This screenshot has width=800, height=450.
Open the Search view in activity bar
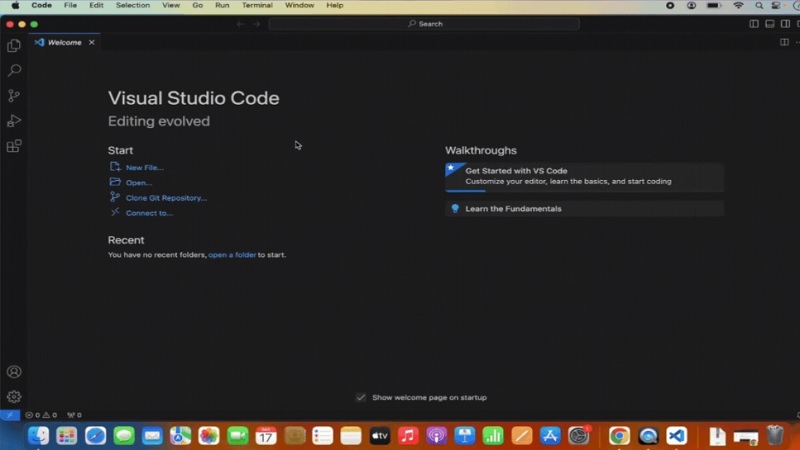(x=14, y=70)
